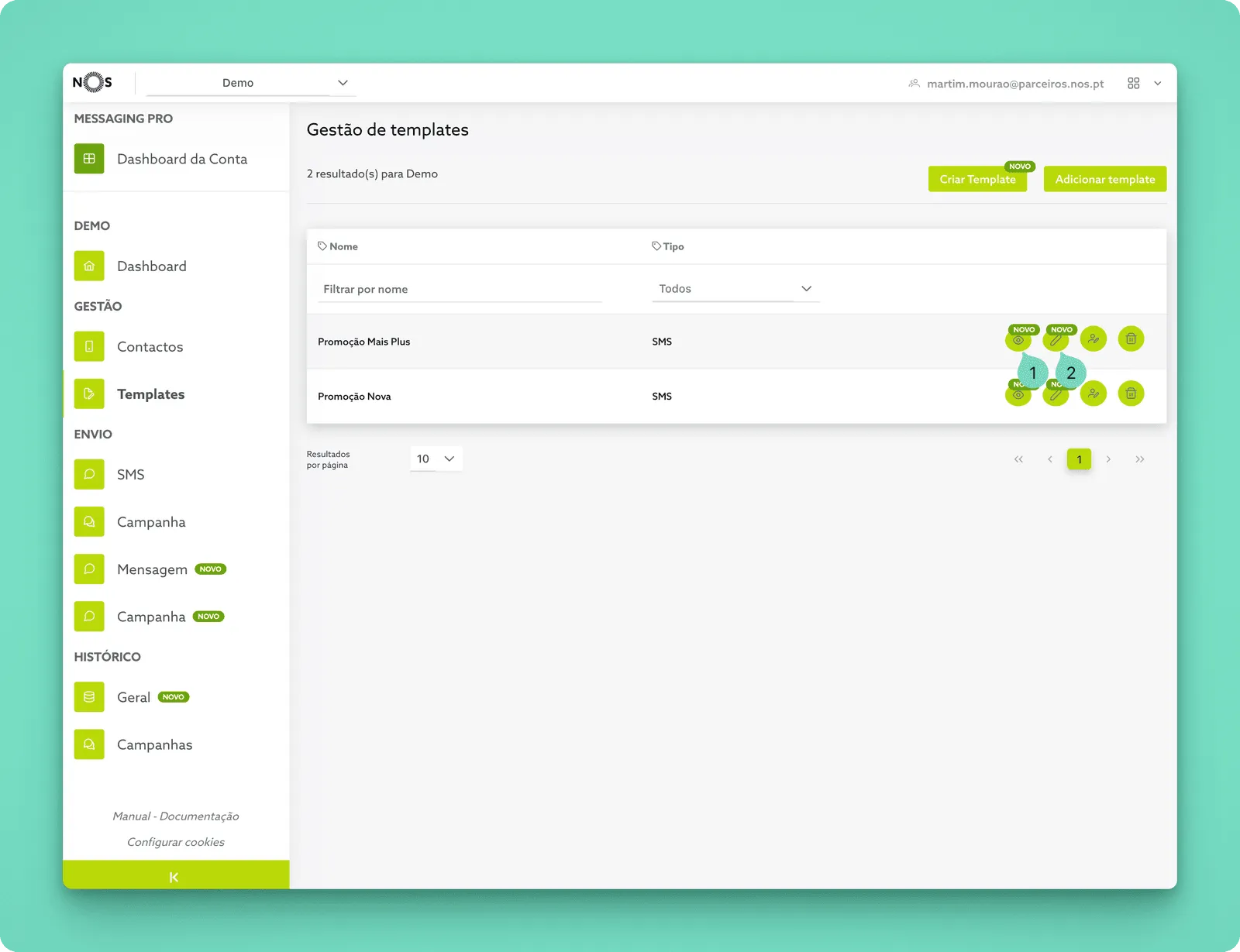The width and height of the screenshot is (1240, 952).
Task: Edit Promoção Nova with pencil icon
Action: point(1056,394)
